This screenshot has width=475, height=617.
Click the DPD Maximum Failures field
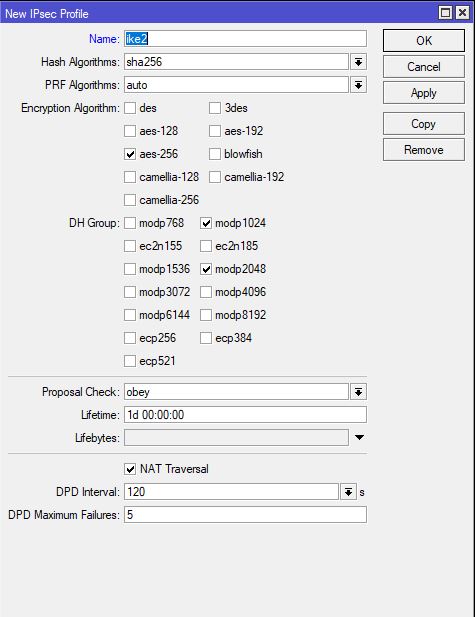pos(245,515)
